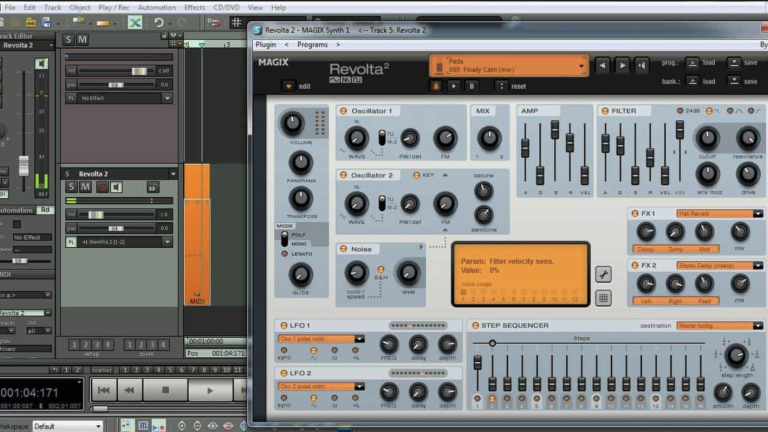The image size is (768, 432).
Task: Select preset slot A
Action: coord(436,86)
